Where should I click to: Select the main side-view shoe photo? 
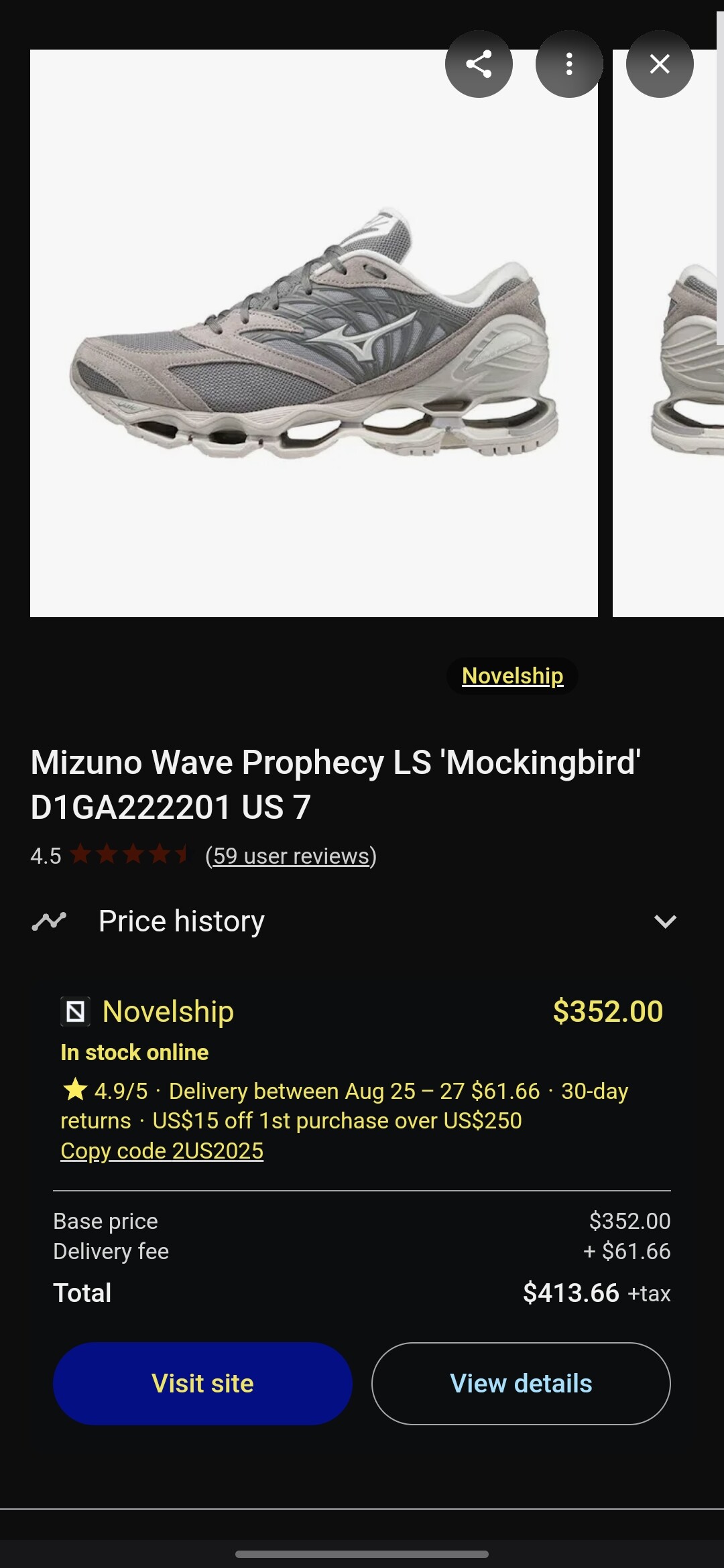tap(314, 333)
